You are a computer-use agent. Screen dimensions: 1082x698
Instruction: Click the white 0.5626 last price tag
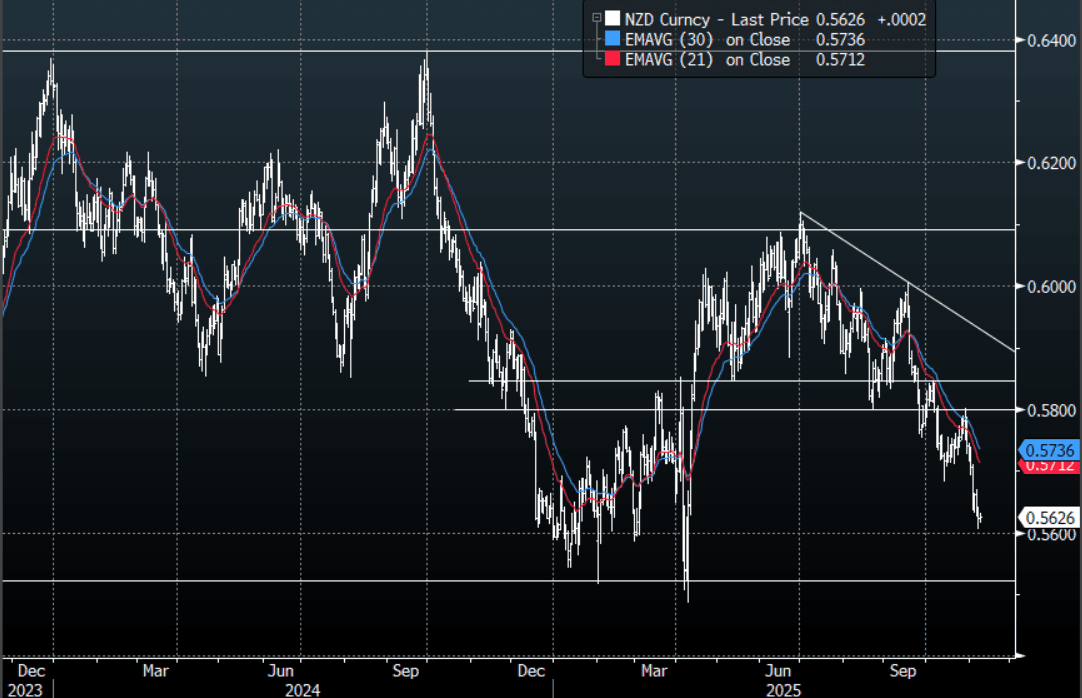(1048, 517)
